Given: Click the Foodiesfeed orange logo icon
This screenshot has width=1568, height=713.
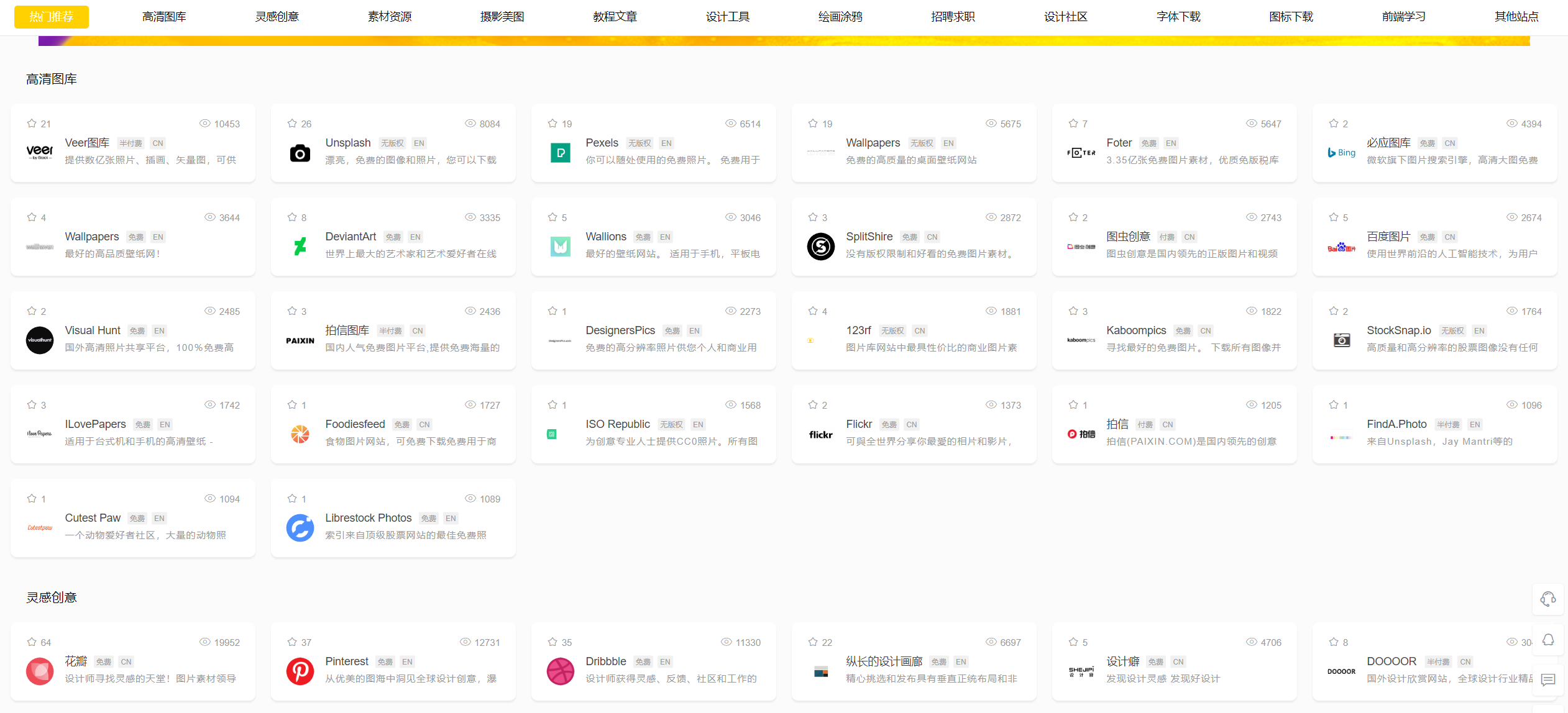Looking at the screenshot, I should 300,434.
